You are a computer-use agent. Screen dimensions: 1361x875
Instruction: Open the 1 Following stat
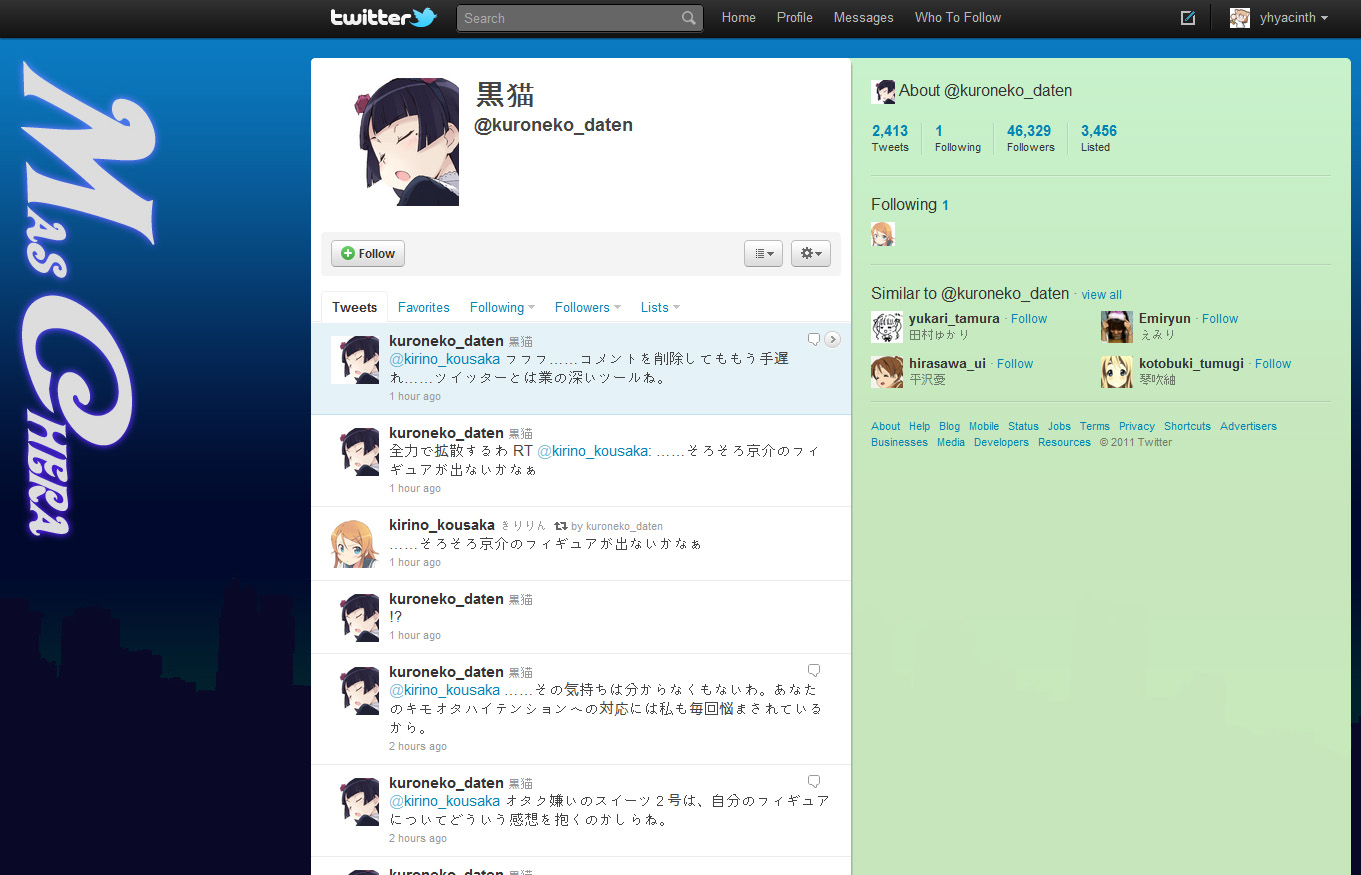click(x=958, y=138)
